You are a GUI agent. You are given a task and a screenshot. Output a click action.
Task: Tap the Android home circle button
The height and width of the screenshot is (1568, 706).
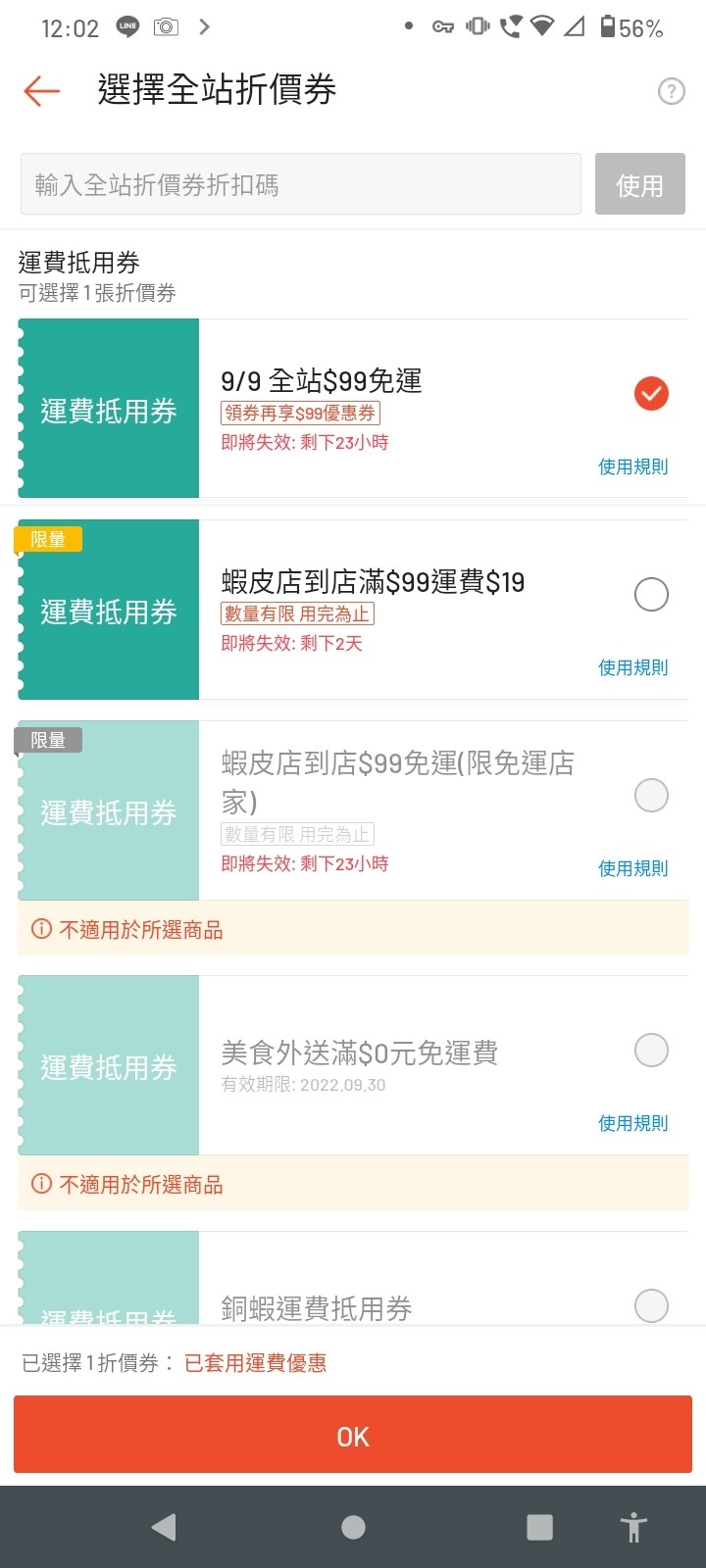(x=353, y=1527)
